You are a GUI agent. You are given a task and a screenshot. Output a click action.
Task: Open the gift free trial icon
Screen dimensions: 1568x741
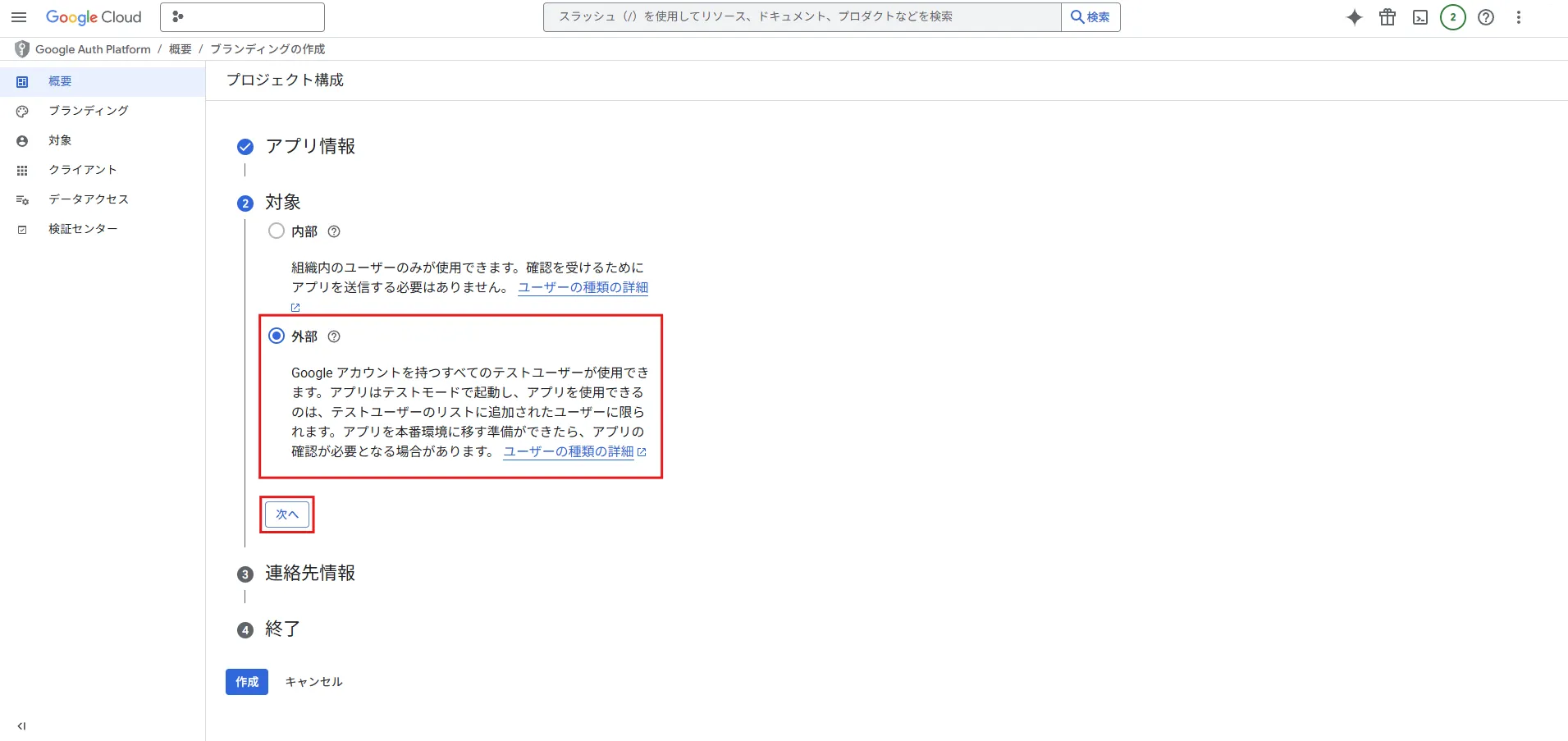point(1387,17)
